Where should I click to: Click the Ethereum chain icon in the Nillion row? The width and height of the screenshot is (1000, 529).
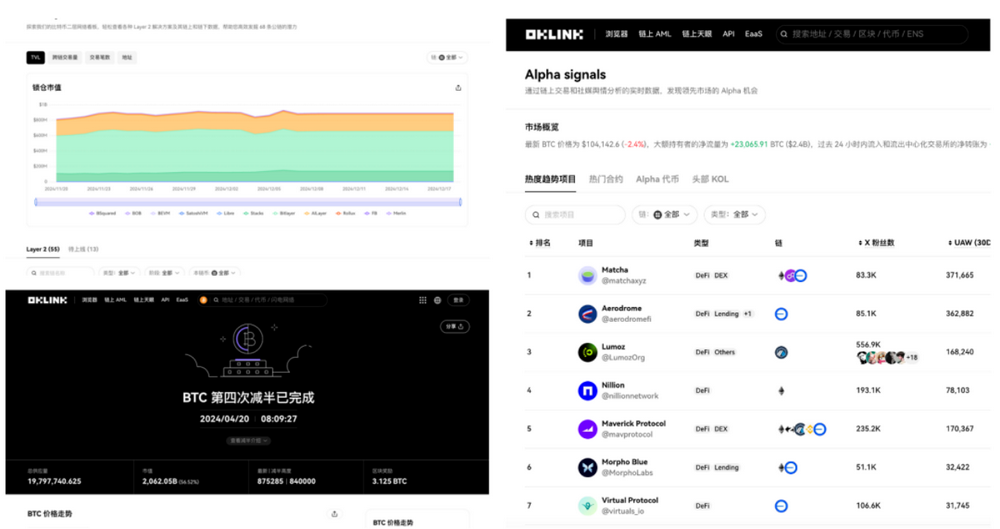click(x=781, y=391)
